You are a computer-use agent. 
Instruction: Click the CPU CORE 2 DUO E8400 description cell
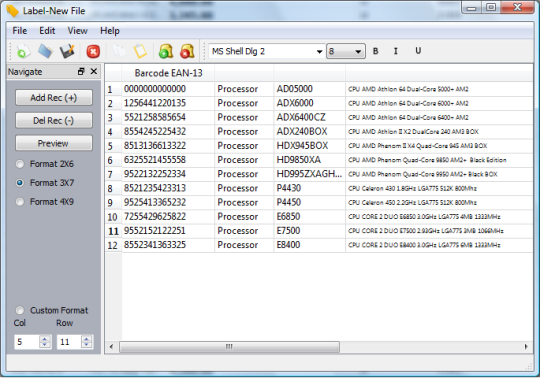(x=439, y=245)
